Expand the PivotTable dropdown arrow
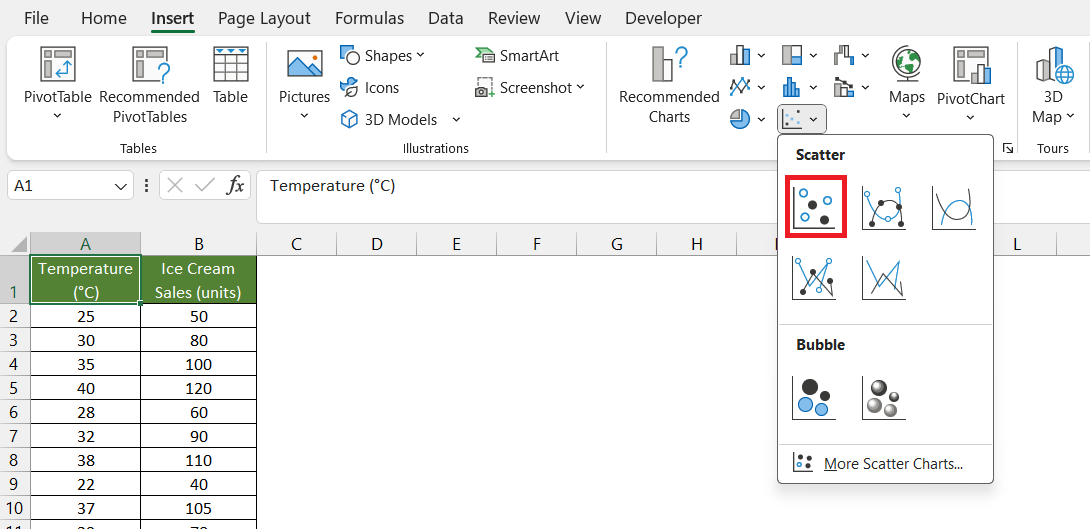This screenshot has width=1090, height=529. tap(58, 115)
